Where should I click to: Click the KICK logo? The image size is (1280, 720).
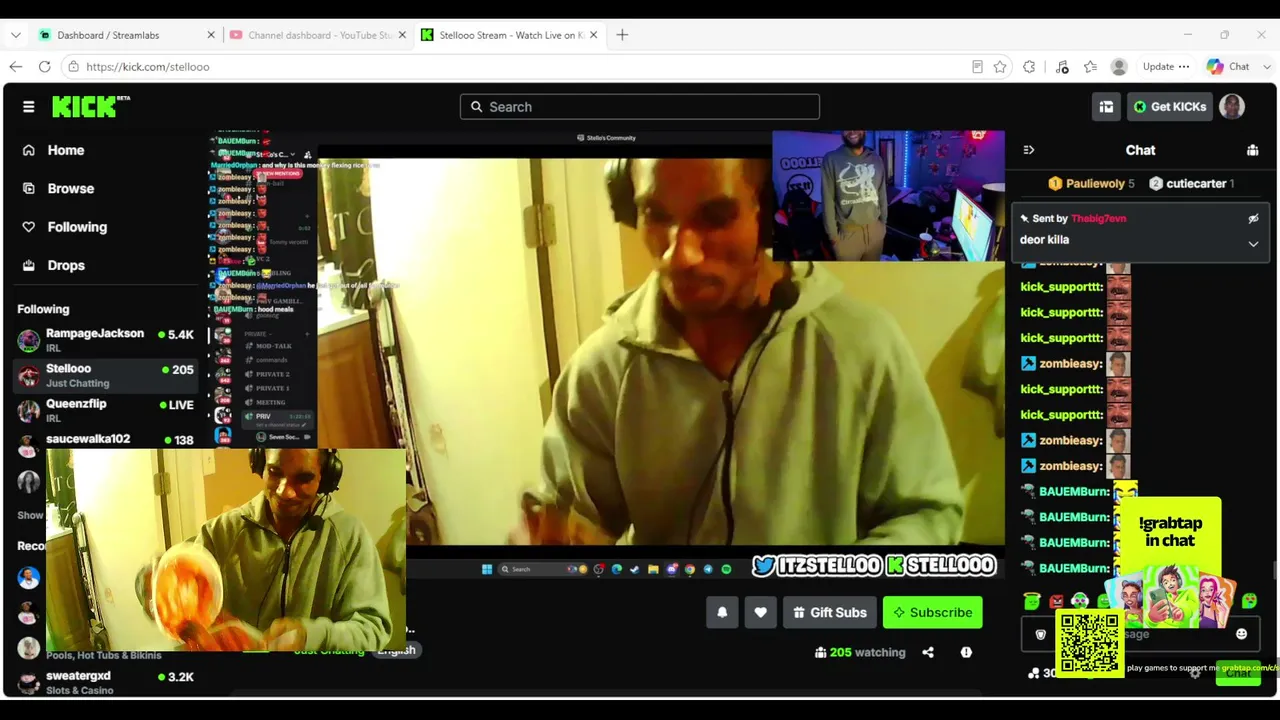click(91, 106)
